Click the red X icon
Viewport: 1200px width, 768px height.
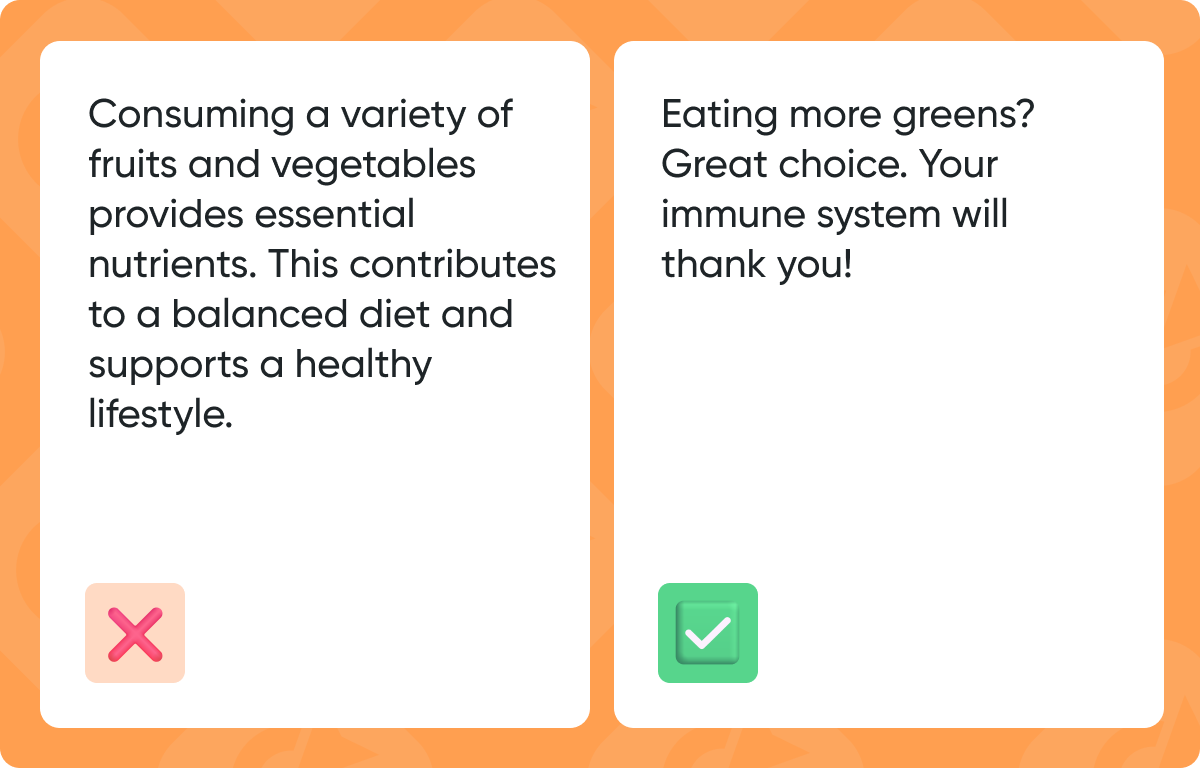(135, 633)
